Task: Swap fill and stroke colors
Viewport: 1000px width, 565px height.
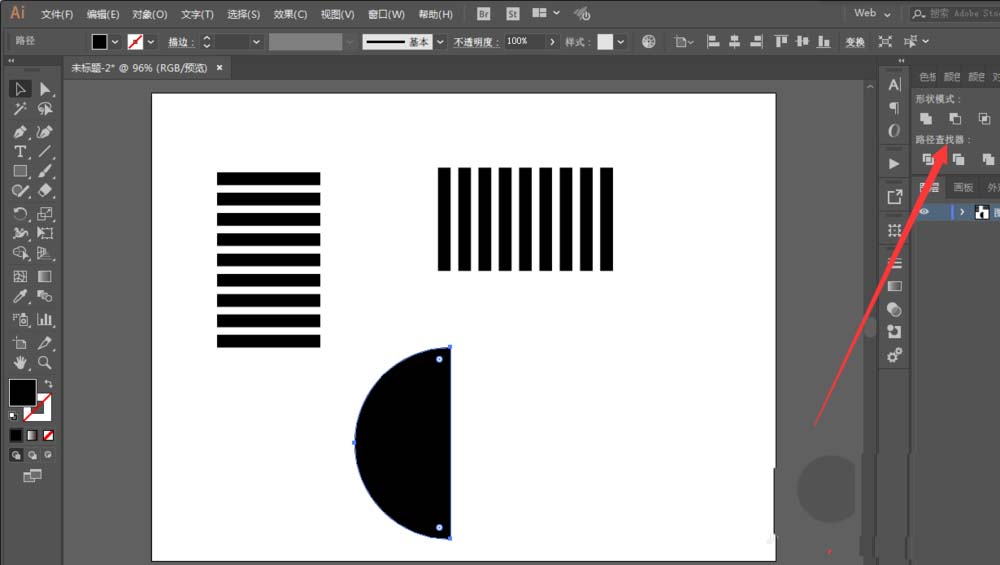Action: point(48,383)
